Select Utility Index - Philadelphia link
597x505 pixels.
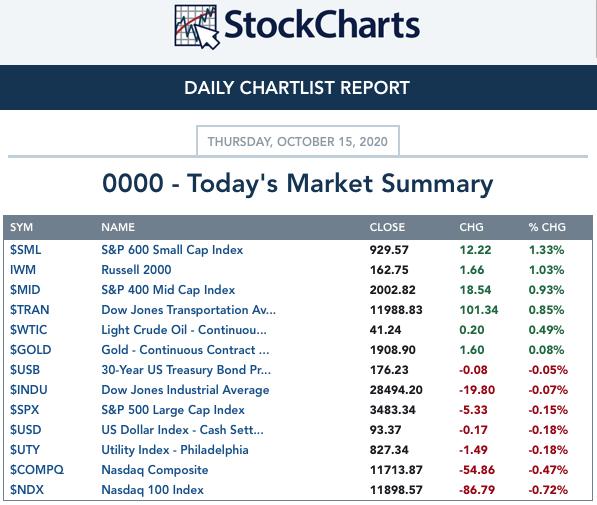point(175,450)
